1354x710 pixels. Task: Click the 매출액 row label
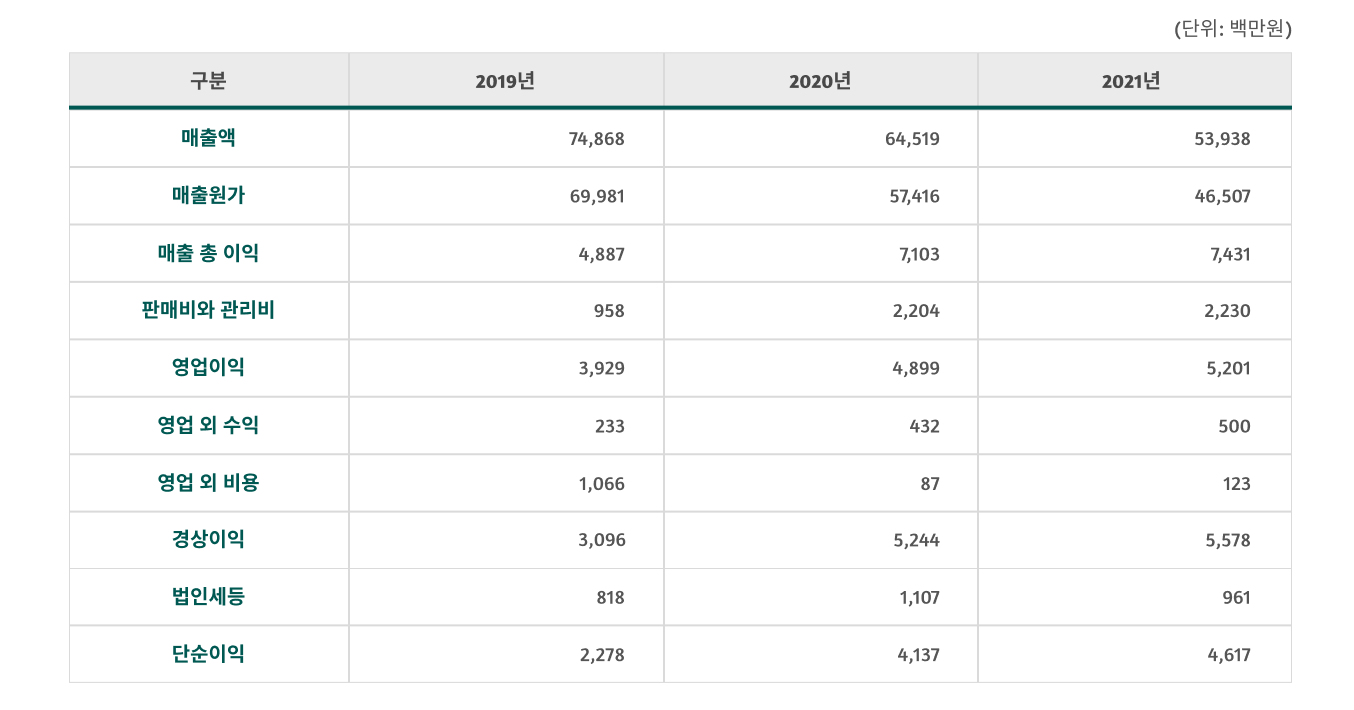(208, 138)
